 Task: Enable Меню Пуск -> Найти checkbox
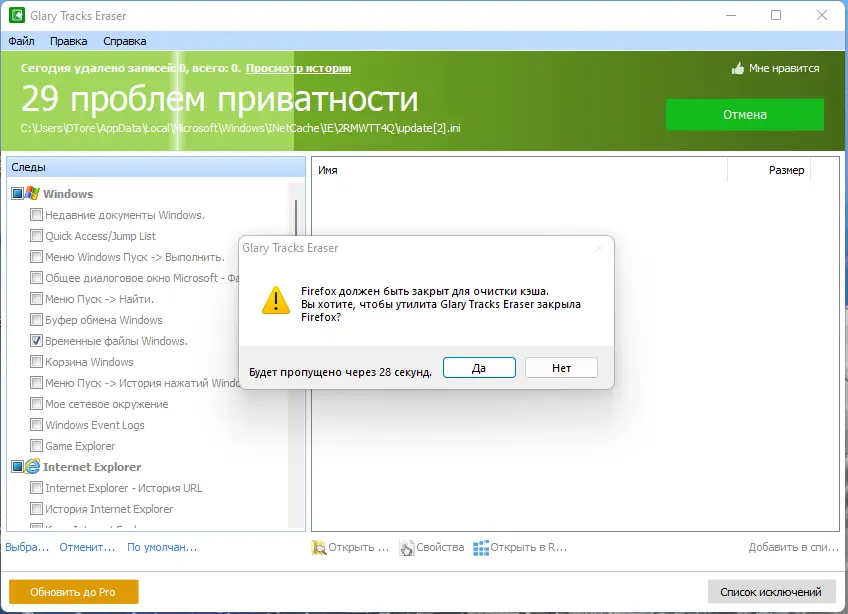pos(36,299)
